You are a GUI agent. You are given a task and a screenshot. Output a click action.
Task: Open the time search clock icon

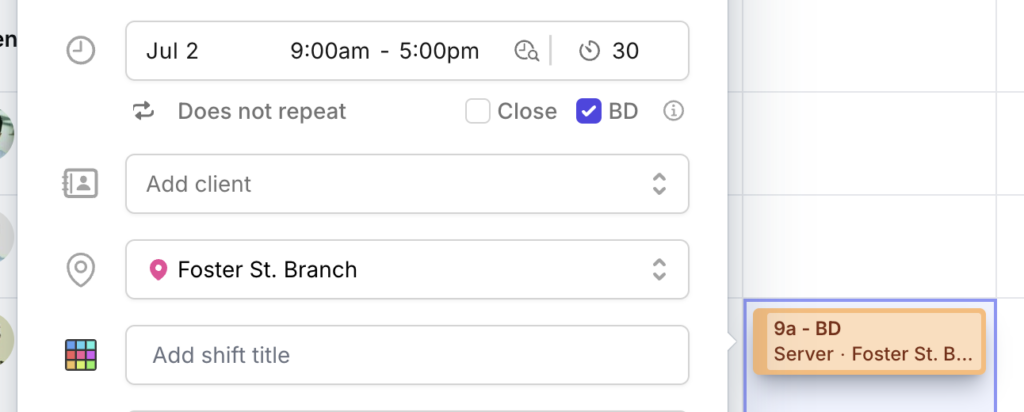[526, 50]
